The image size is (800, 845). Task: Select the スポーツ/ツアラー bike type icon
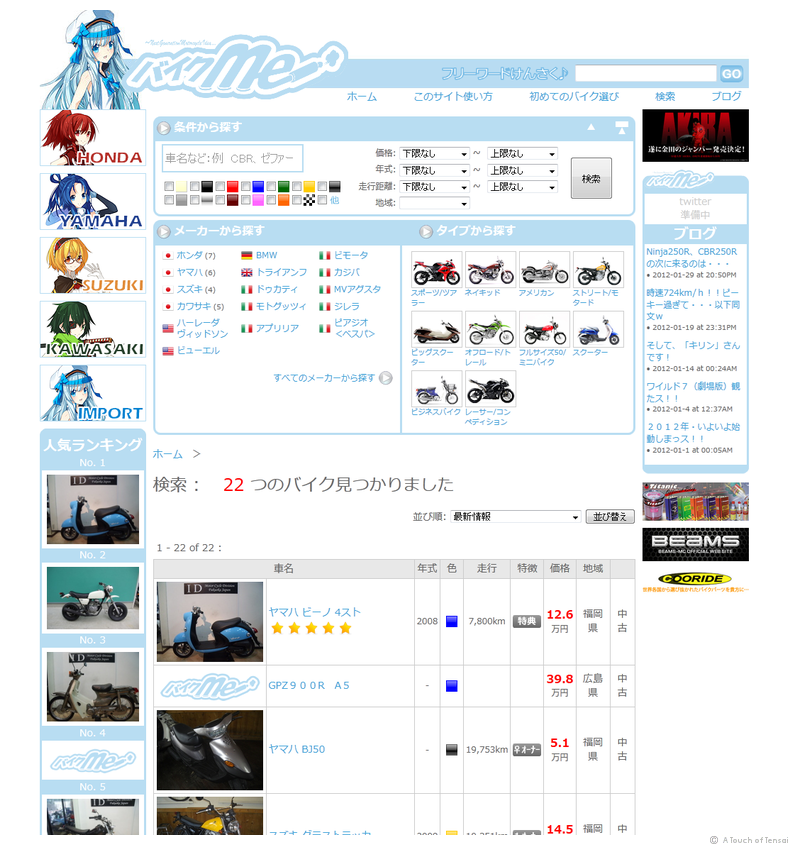point(436,269)
